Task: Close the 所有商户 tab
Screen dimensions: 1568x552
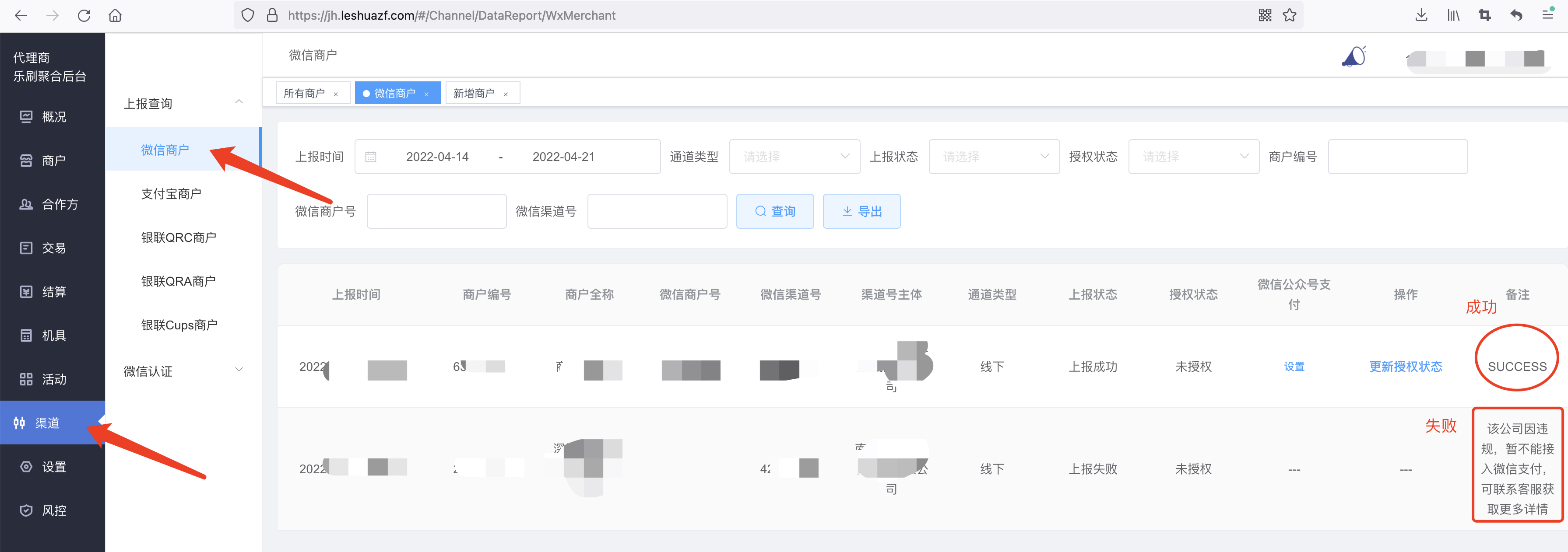Action: 336,94
